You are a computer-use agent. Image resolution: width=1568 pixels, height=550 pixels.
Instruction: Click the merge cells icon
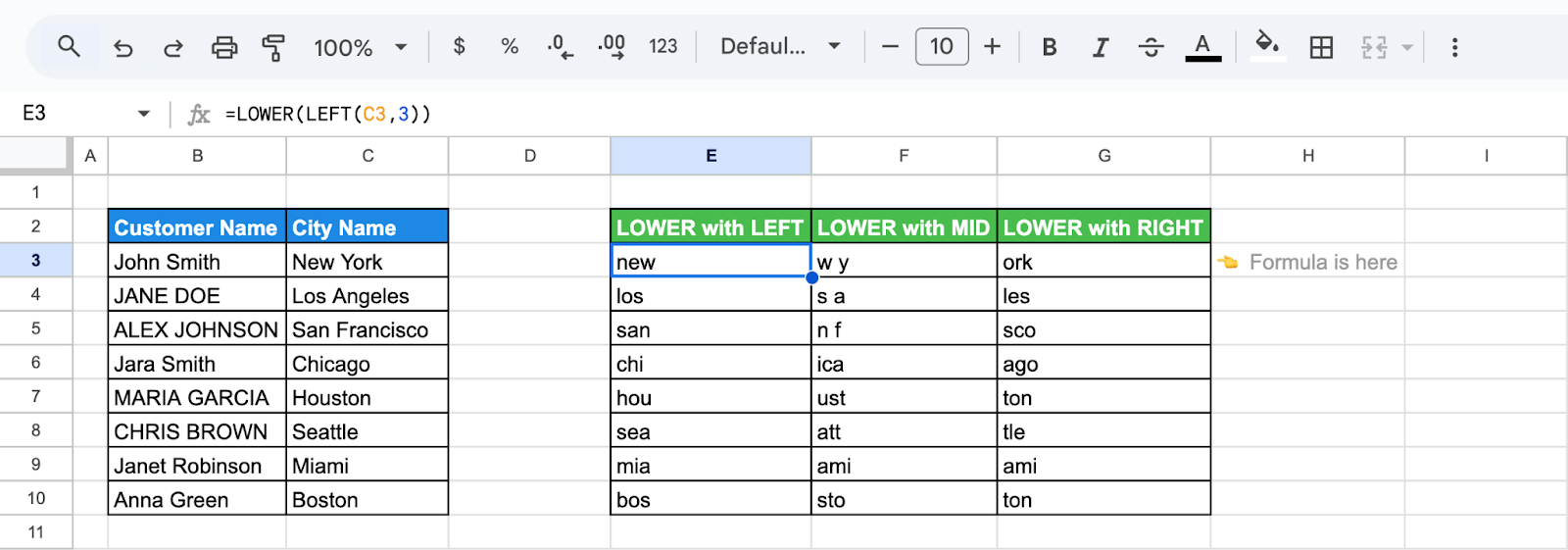pos(1374,47)
